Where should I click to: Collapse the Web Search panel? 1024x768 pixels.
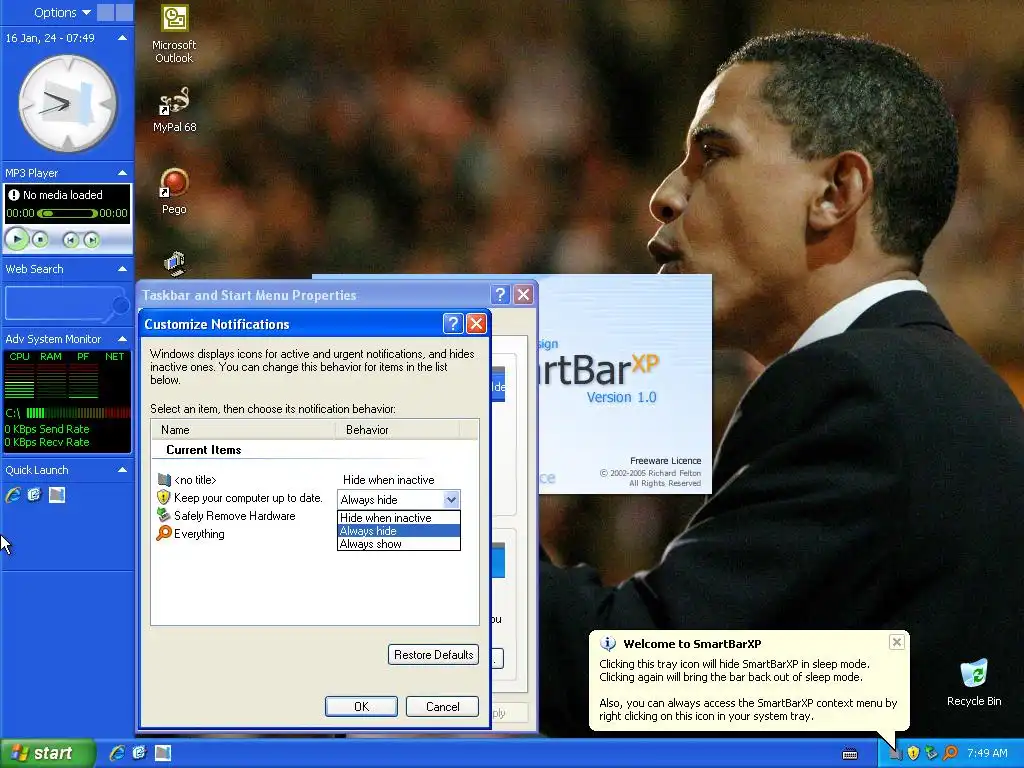click(122, 269)
